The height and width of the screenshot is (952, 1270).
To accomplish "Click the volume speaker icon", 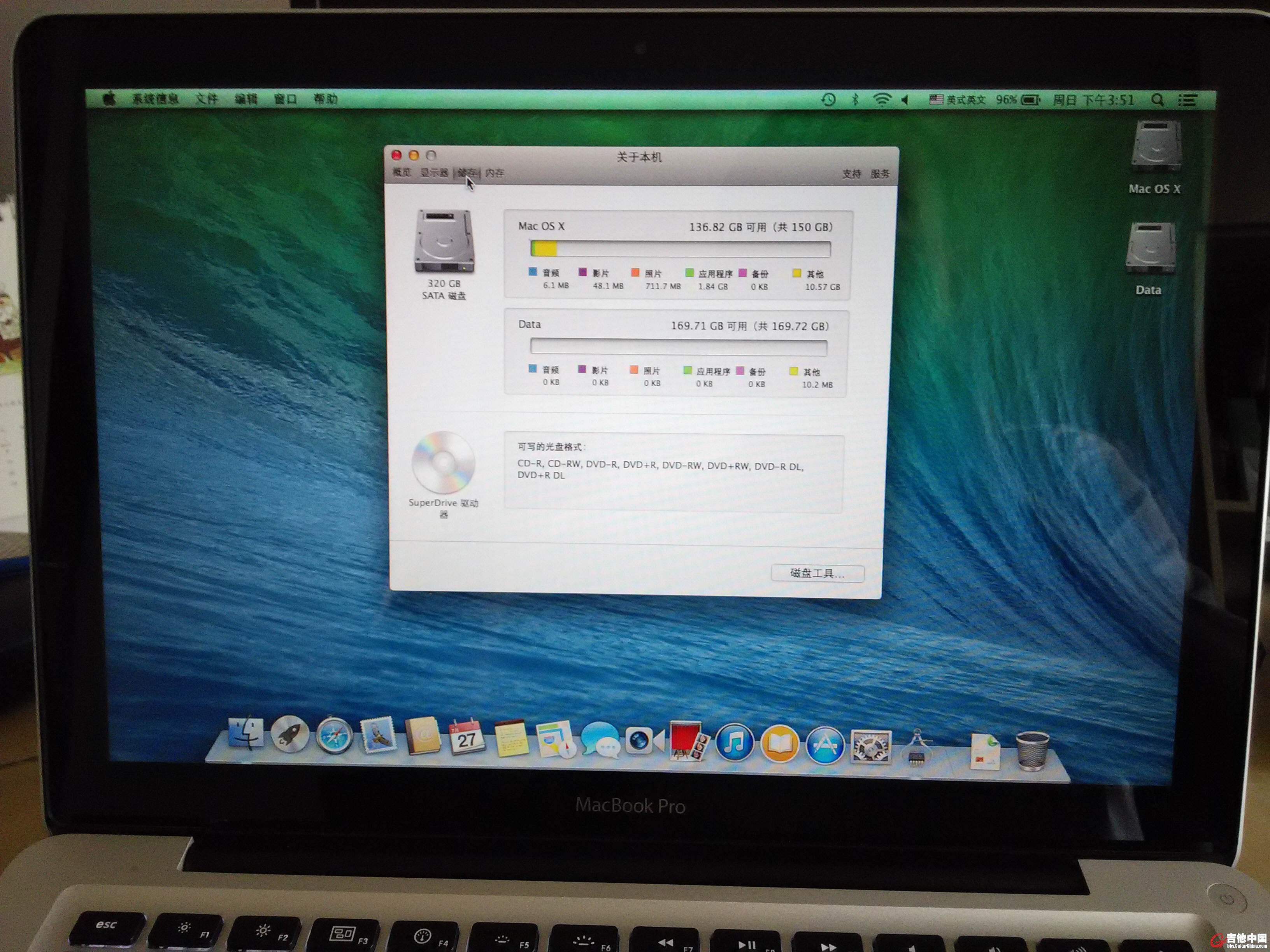I will tap(905, 100).
